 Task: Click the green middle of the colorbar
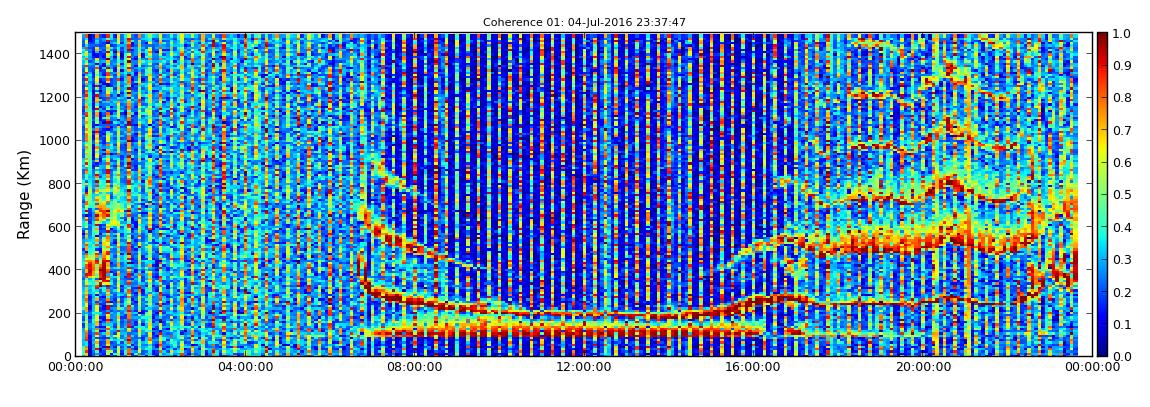[1103, 194]
